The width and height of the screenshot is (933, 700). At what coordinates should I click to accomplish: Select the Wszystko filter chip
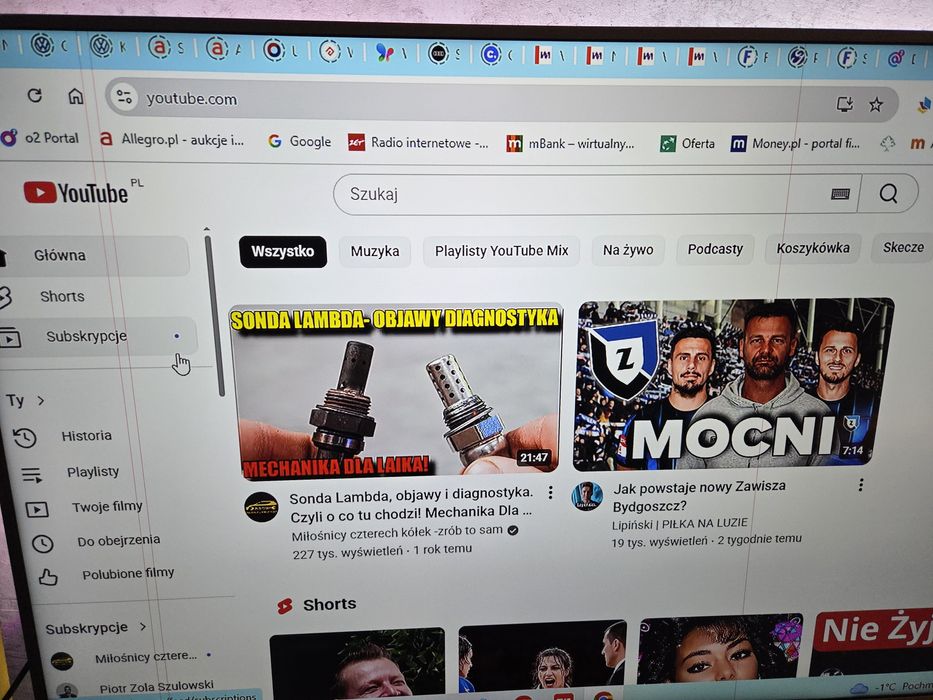(x=283, y=251)
